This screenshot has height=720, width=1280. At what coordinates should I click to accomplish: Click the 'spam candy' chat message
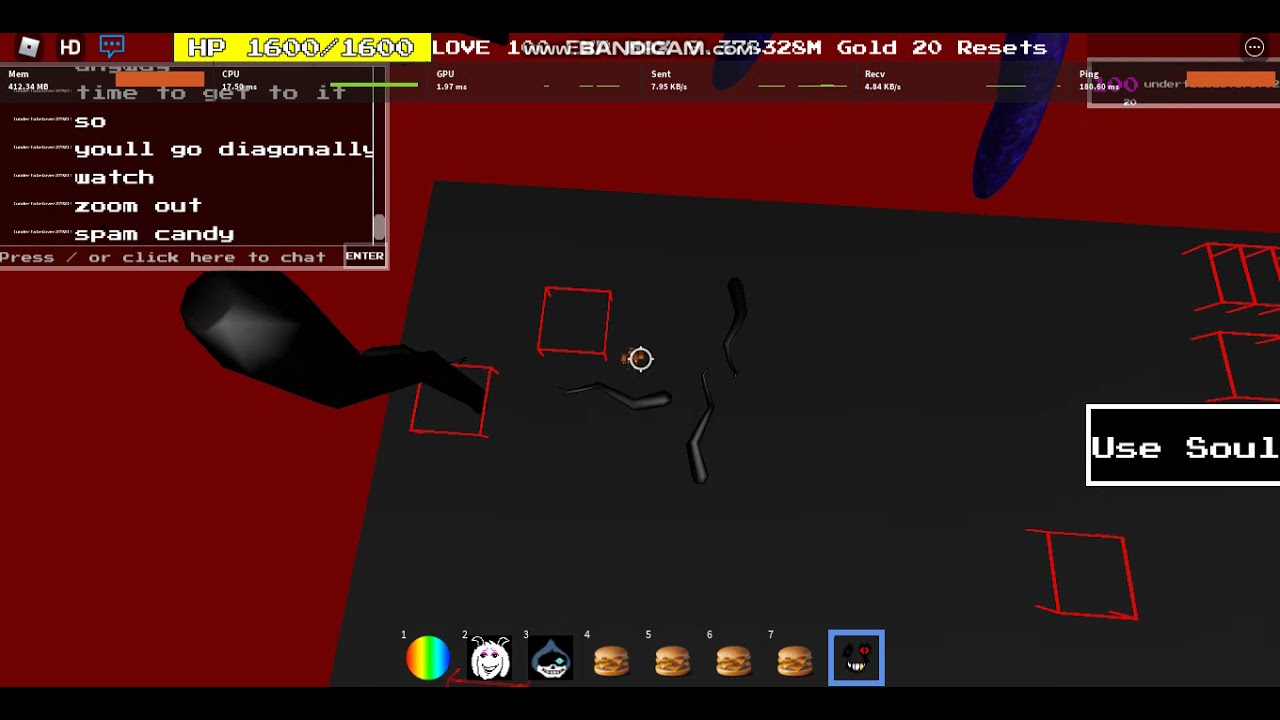point(154,233)
